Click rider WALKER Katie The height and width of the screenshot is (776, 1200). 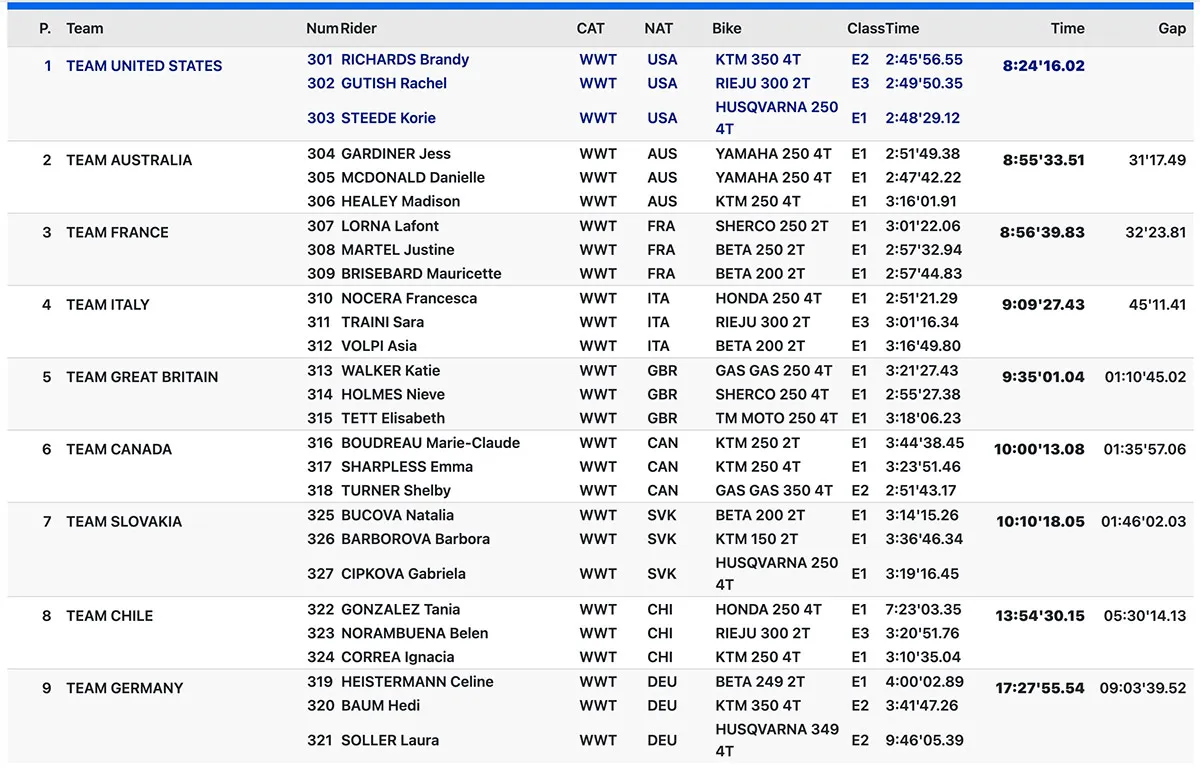(391, 371)
